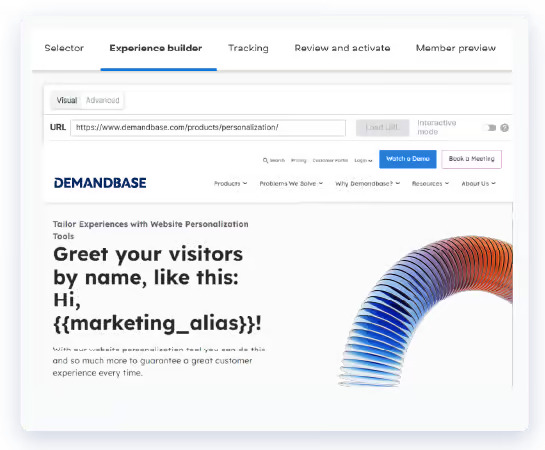Expand the Login dropdown
The image size is (545, 450).
click(x=363, y=160)
